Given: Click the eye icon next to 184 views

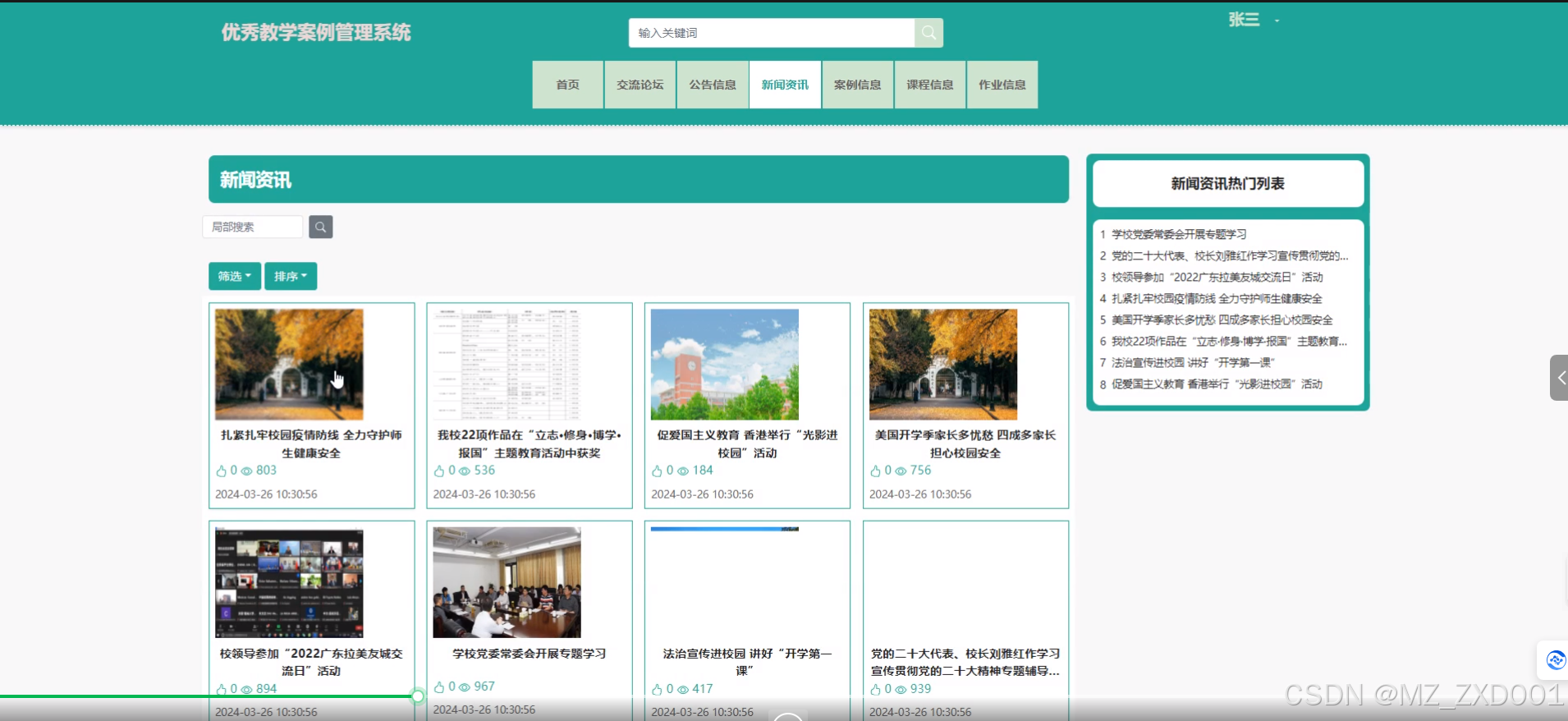Looking at the screenshot, I should [x=683, y=471].
